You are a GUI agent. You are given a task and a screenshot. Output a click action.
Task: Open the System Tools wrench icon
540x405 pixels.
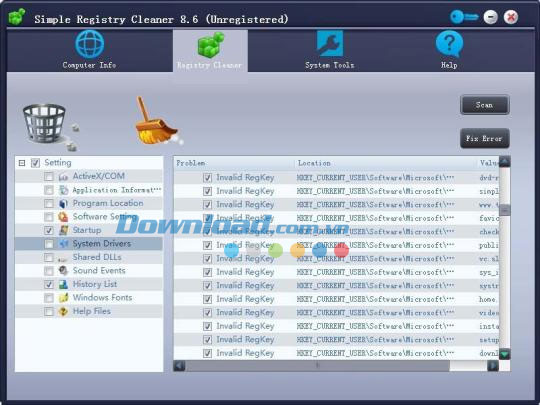click(x=330, y=43)
